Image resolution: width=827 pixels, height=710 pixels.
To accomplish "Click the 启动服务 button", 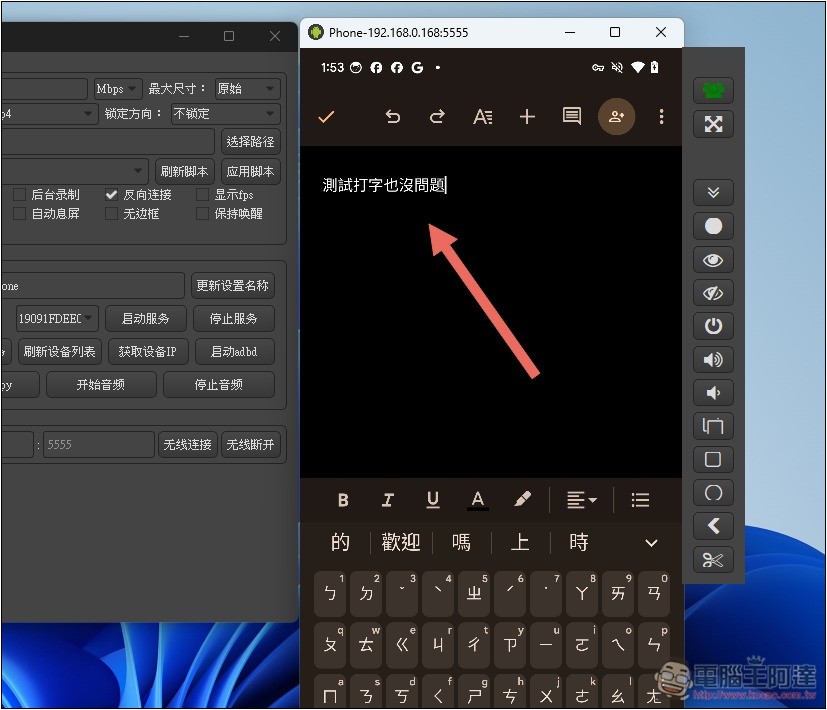I will coord(146,319).
